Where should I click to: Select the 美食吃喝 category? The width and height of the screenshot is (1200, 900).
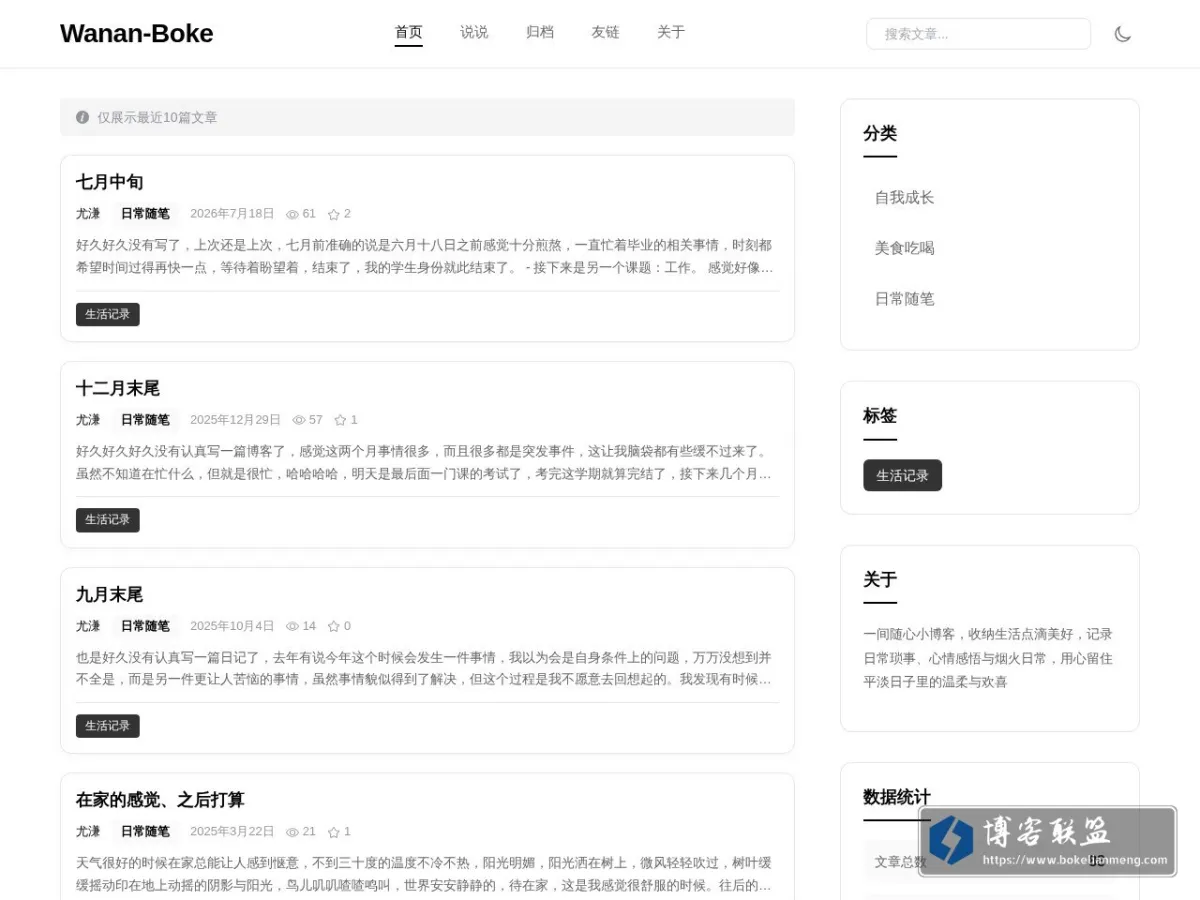click(x=904, y=248)
